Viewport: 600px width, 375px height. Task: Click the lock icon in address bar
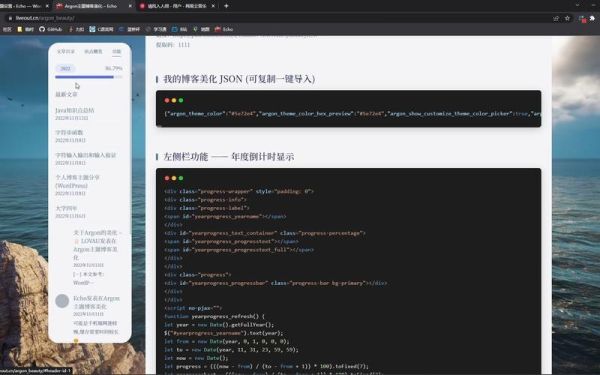(x=10, y=18)
